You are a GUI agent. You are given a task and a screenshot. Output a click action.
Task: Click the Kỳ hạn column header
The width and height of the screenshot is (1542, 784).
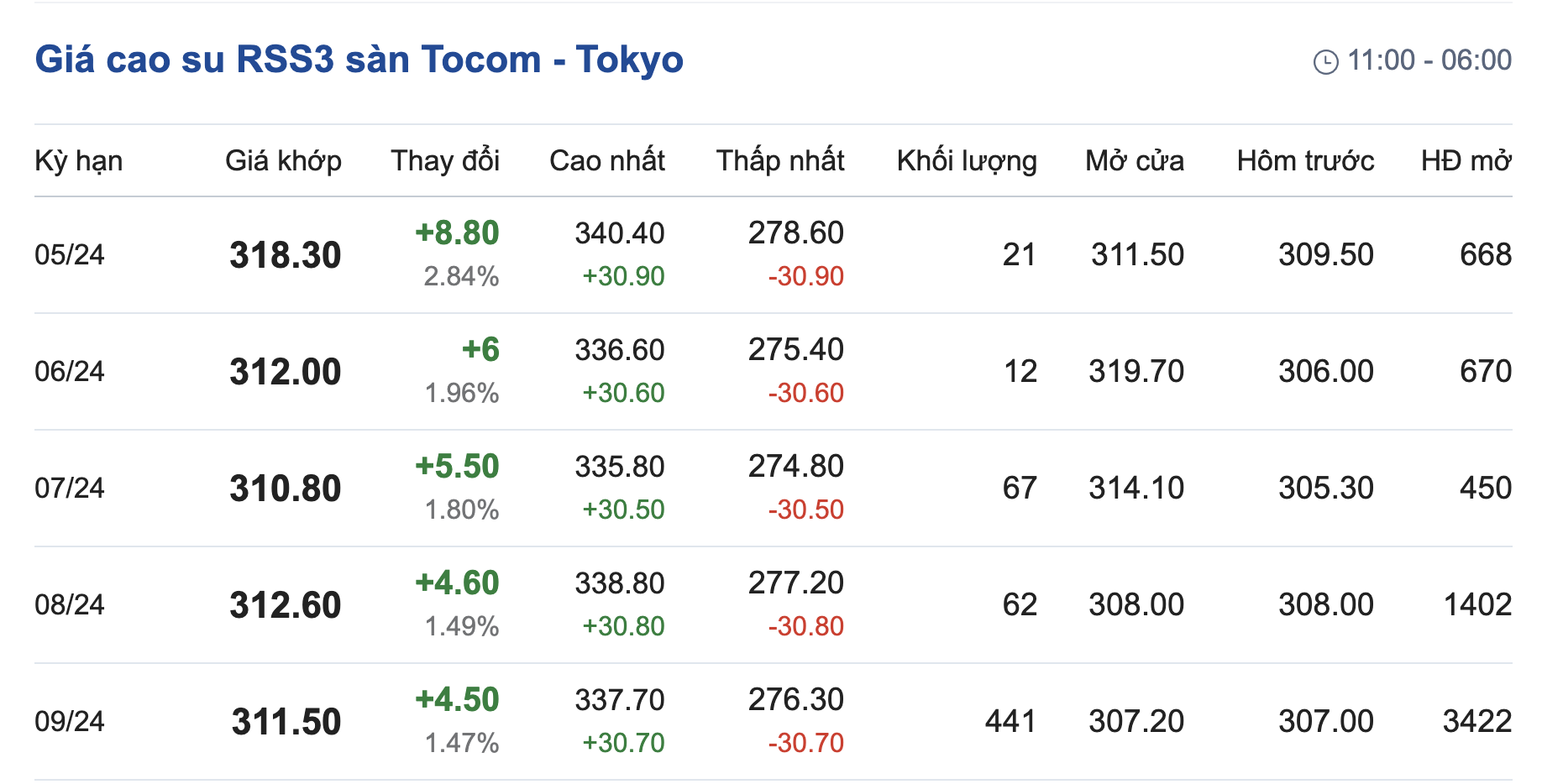tap(78, 160)
